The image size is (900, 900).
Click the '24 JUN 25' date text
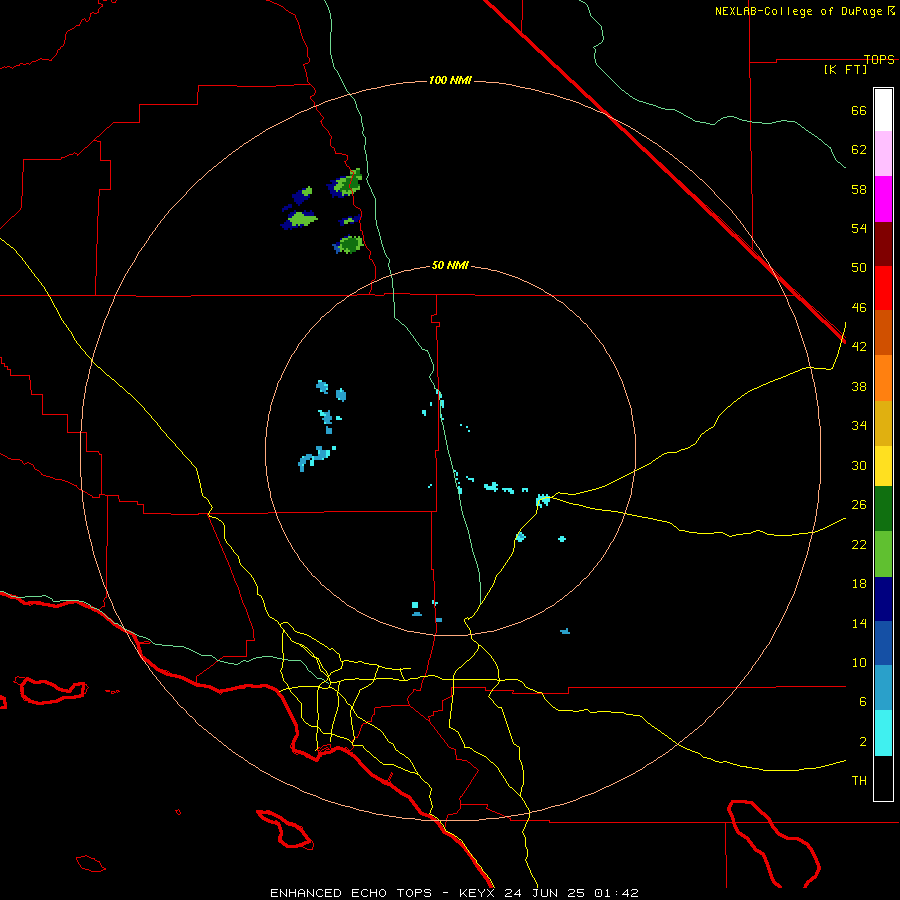click(544, 893)
